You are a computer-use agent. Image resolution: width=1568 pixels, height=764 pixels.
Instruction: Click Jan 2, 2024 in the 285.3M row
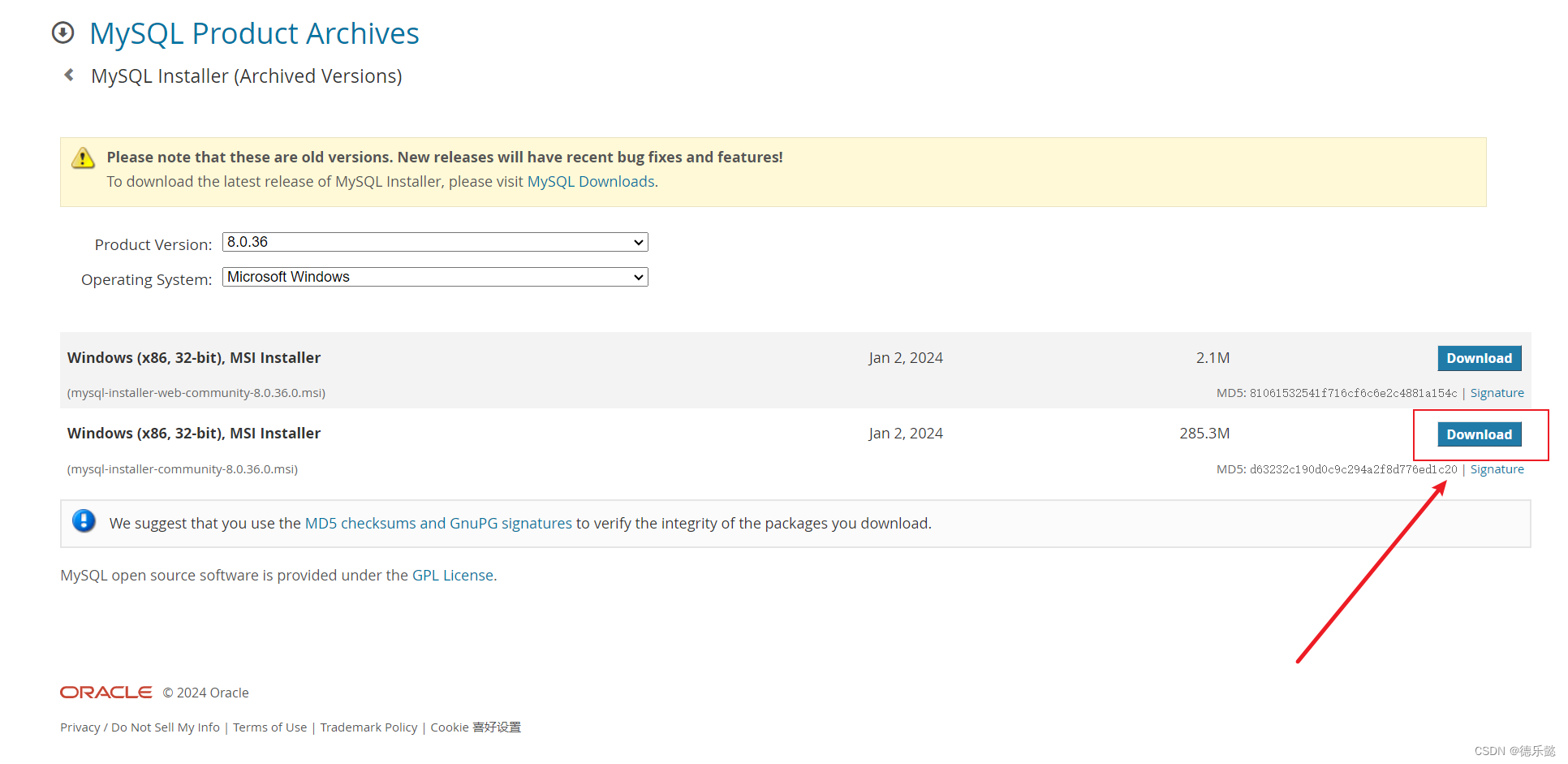coord(906,434)
